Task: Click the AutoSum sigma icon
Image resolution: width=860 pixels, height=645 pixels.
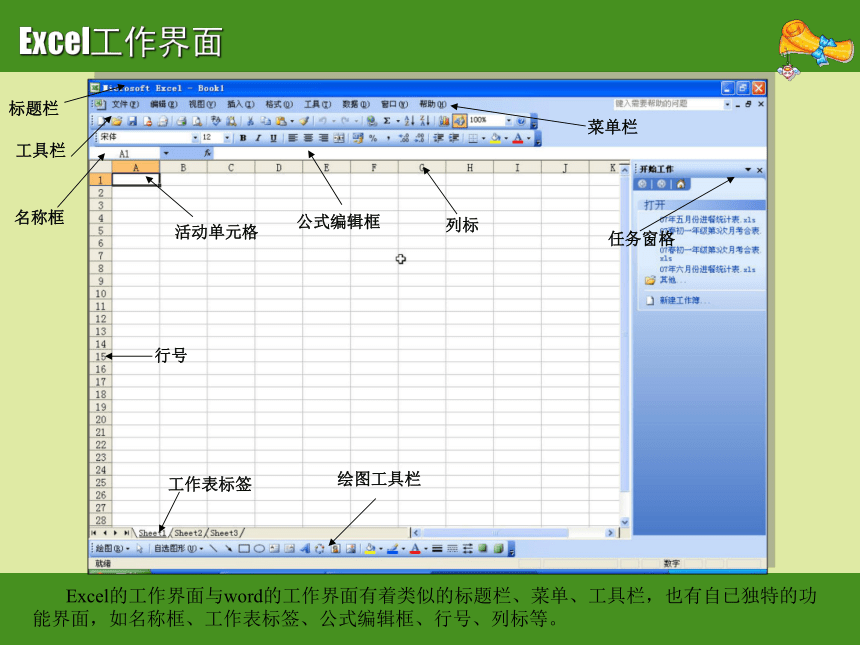Action: click(x=387, y=121)
